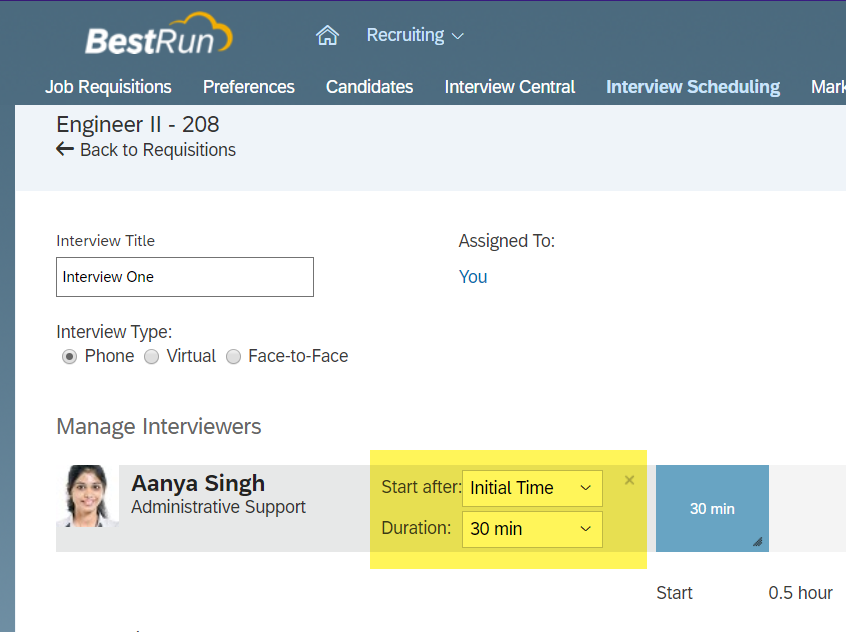Follow the Back to Requisitions link

click(158, 149)
